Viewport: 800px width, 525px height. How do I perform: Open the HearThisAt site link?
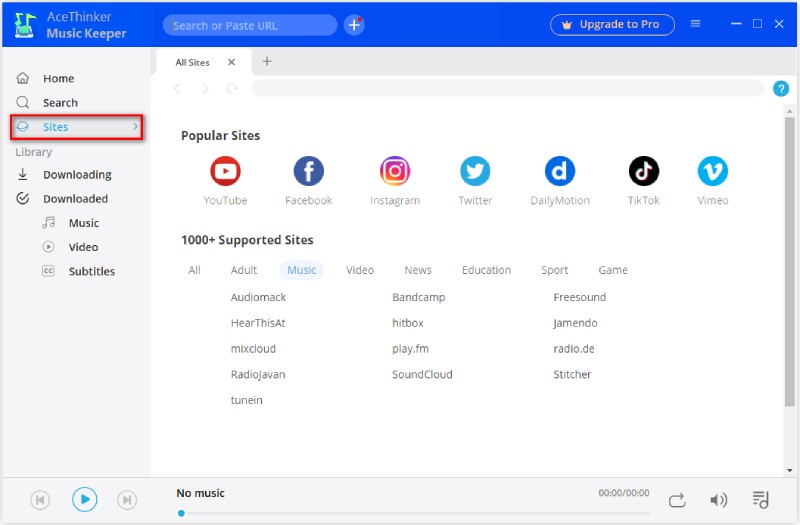[x=258, y=323]
